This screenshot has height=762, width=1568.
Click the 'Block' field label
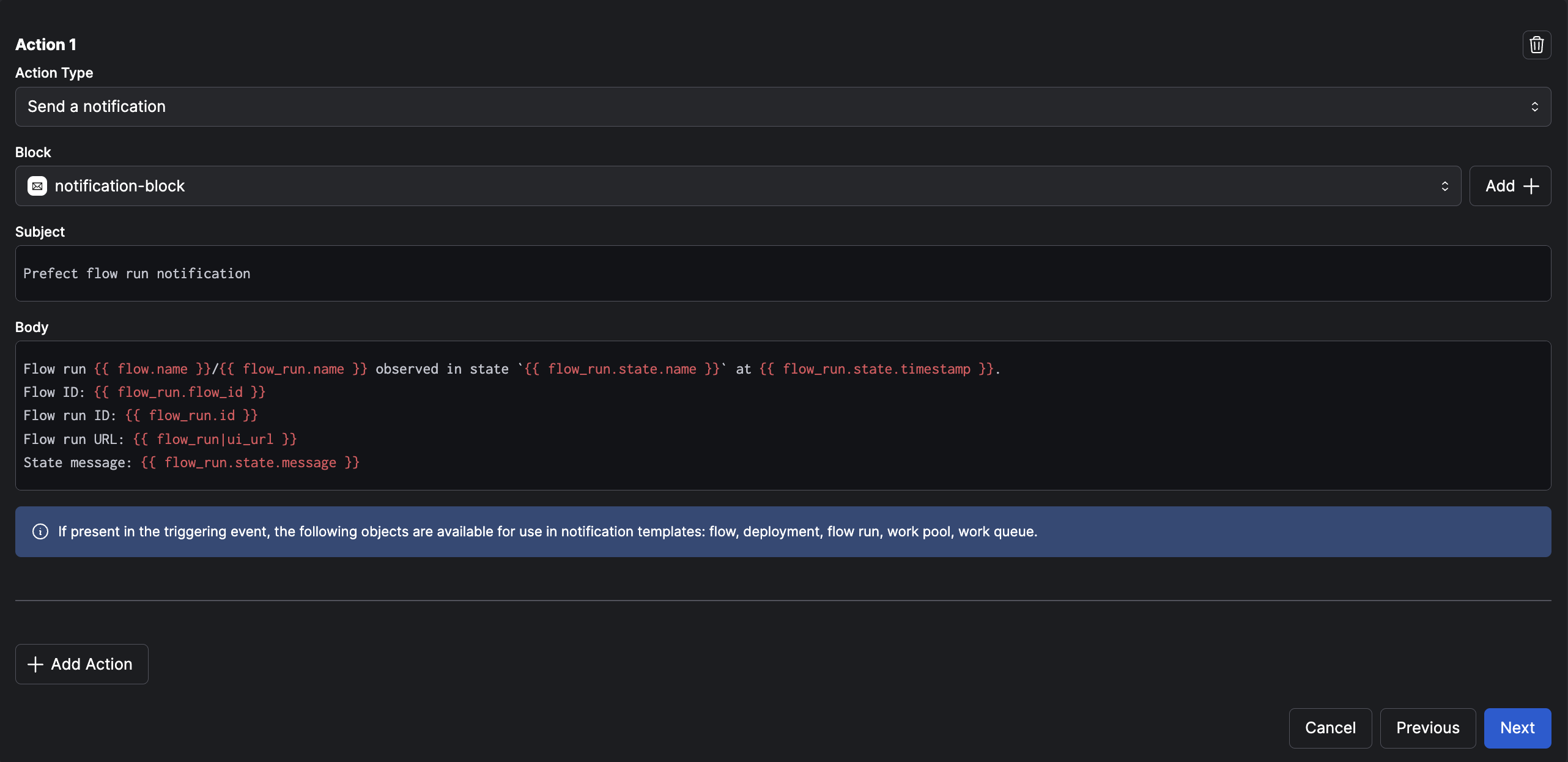click(33, 152)
